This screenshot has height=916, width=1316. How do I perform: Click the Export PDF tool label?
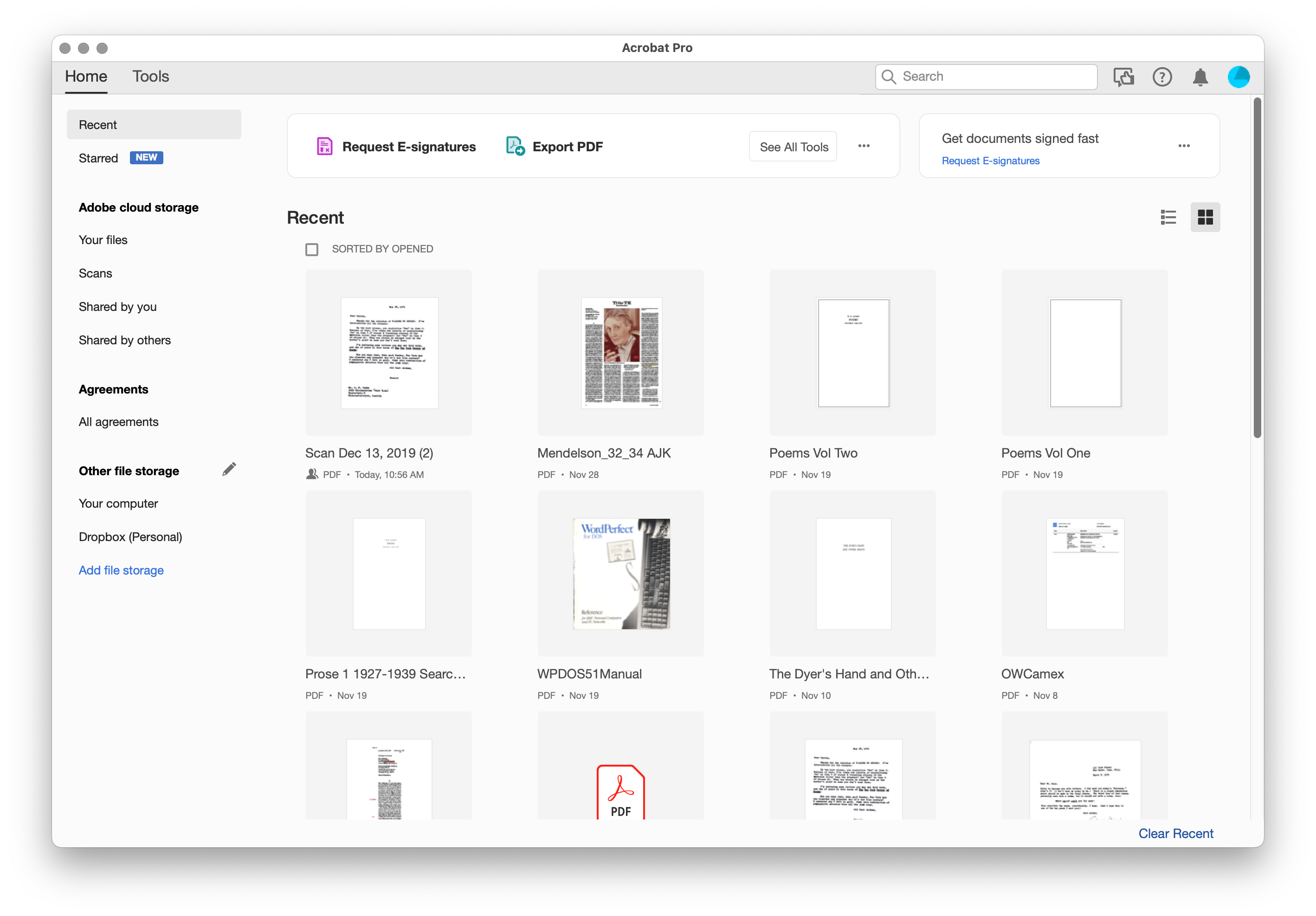568,147
